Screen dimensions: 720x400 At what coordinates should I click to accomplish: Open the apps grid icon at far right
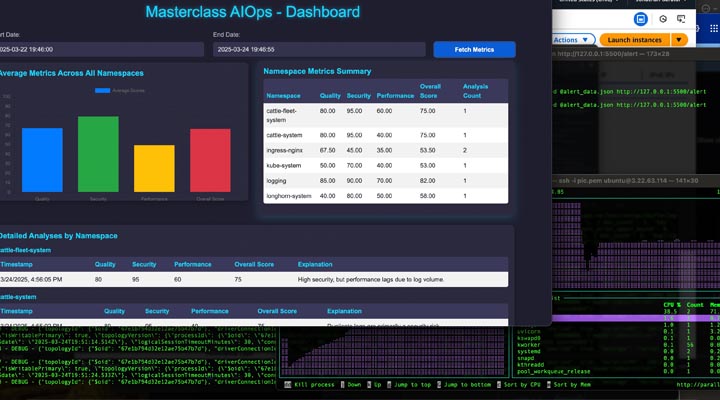click(x=714, y=28)
